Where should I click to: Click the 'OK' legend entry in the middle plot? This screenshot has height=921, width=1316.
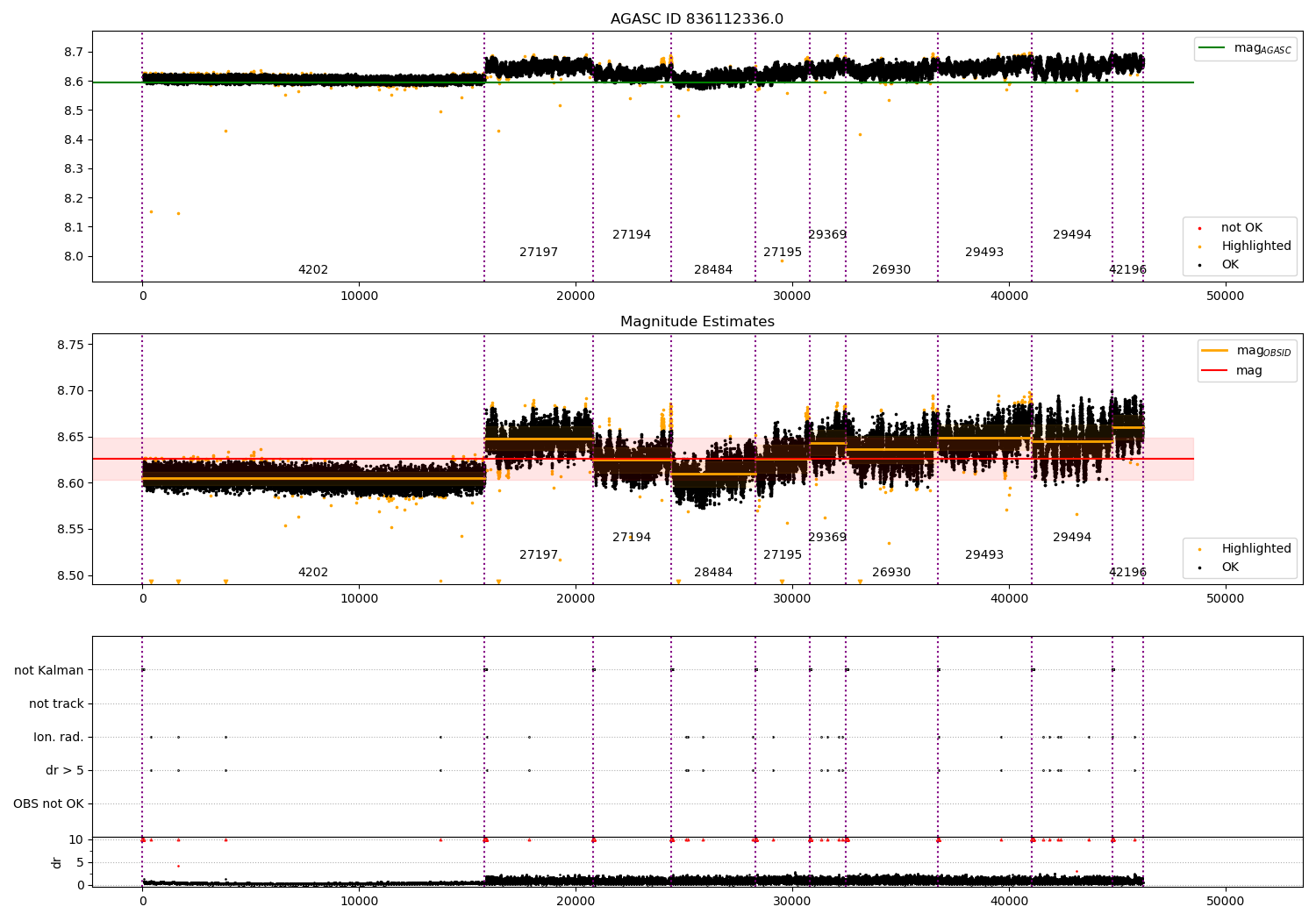coord(1219,568)
